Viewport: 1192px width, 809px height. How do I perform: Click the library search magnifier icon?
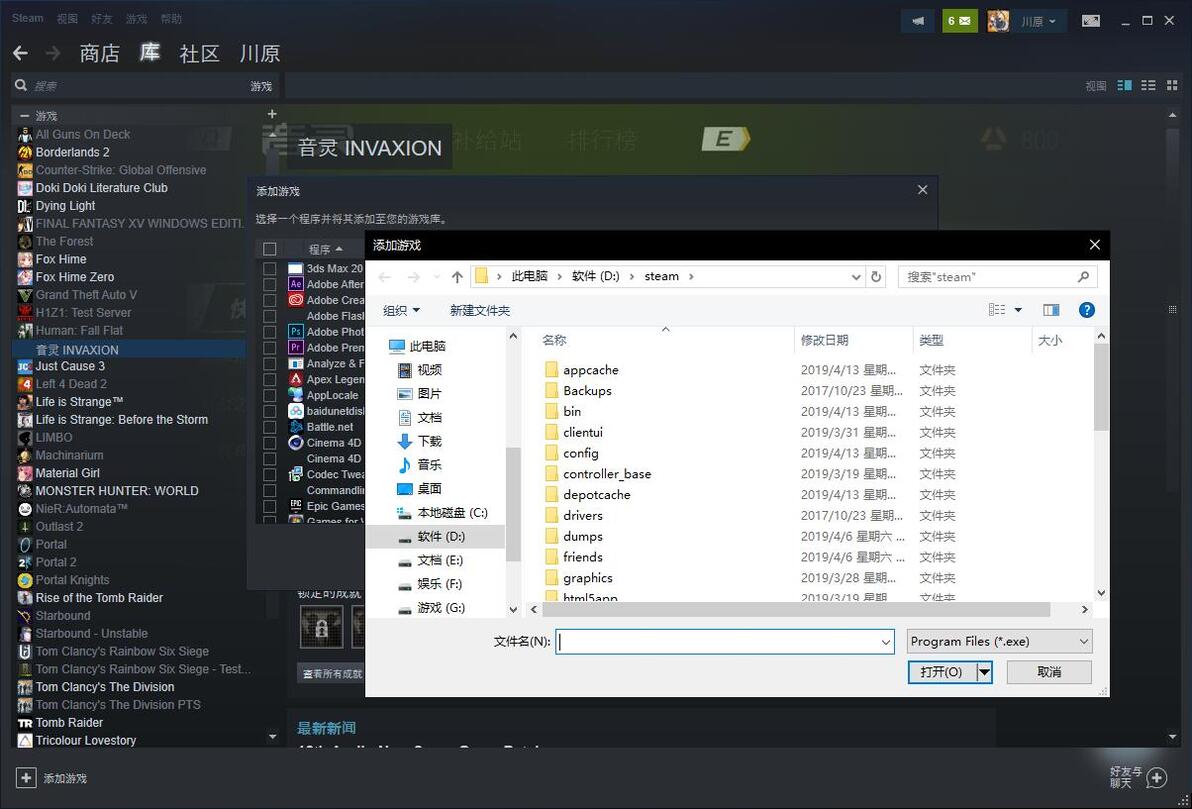[x=21, y=86]
